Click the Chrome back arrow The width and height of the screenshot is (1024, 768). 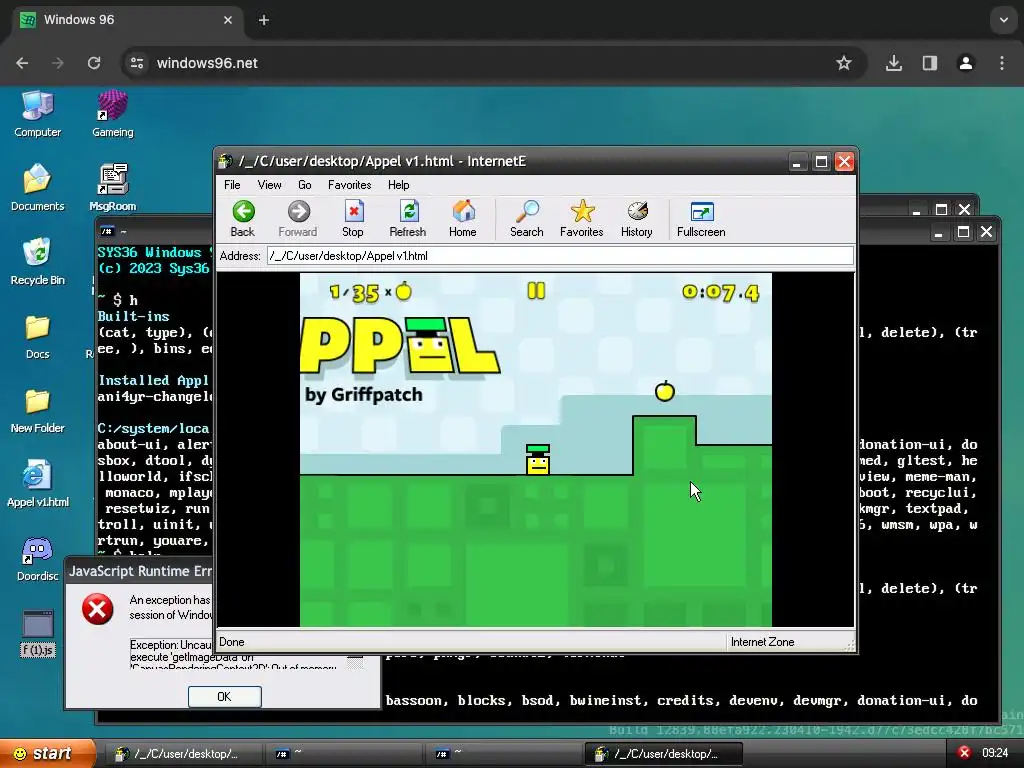point(22,63)
